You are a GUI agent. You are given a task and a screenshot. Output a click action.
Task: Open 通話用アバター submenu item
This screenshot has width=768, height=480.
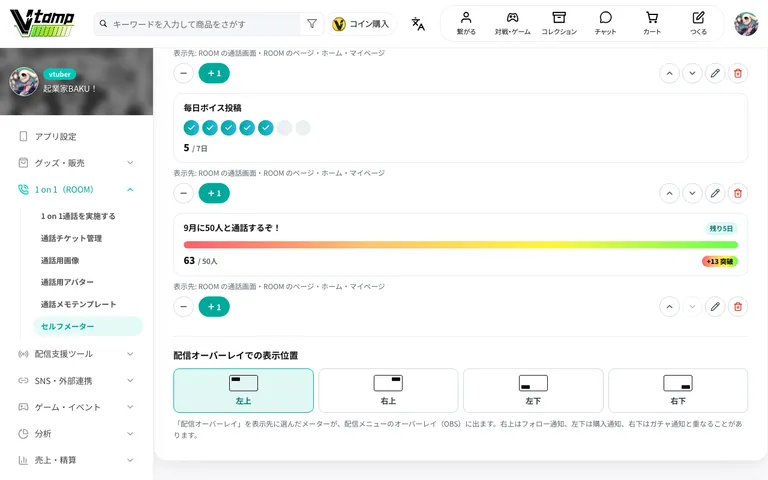(x=67, y=282)
